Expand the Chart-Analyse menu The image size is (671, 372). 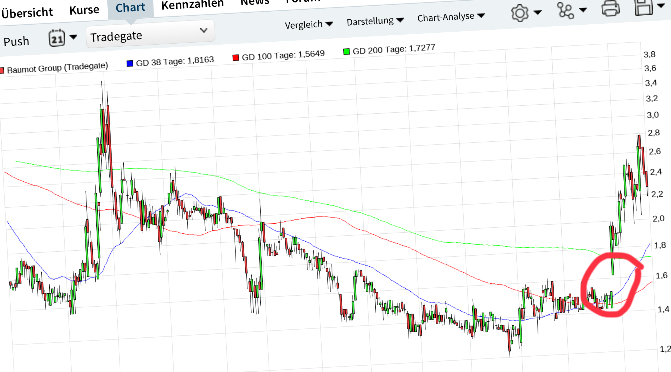pyautogui.click(x=451, y=17)
